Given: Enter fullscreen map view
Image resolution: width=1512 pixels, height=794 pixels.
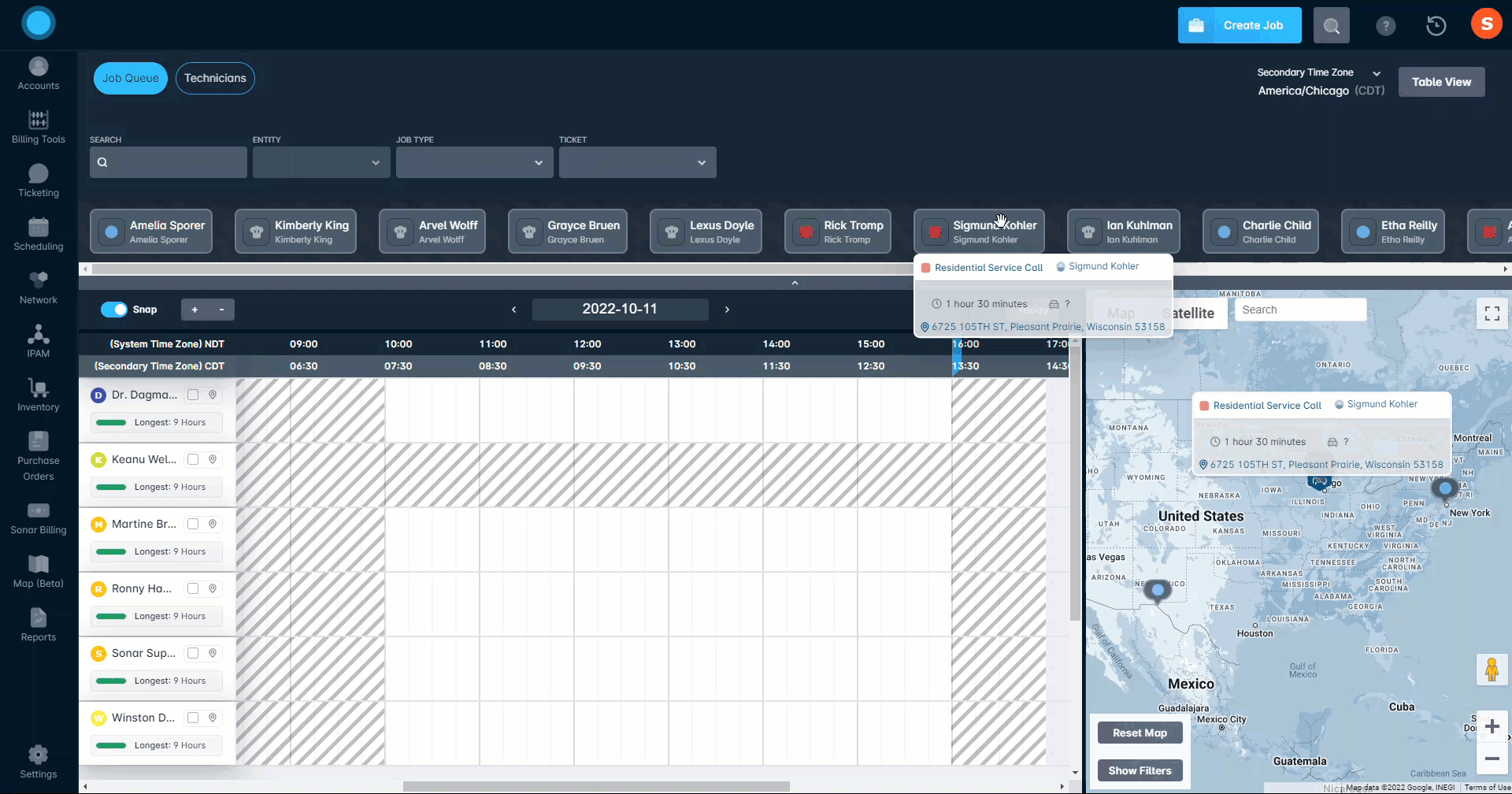Looking at the screenshot, I should (1492, 314).
